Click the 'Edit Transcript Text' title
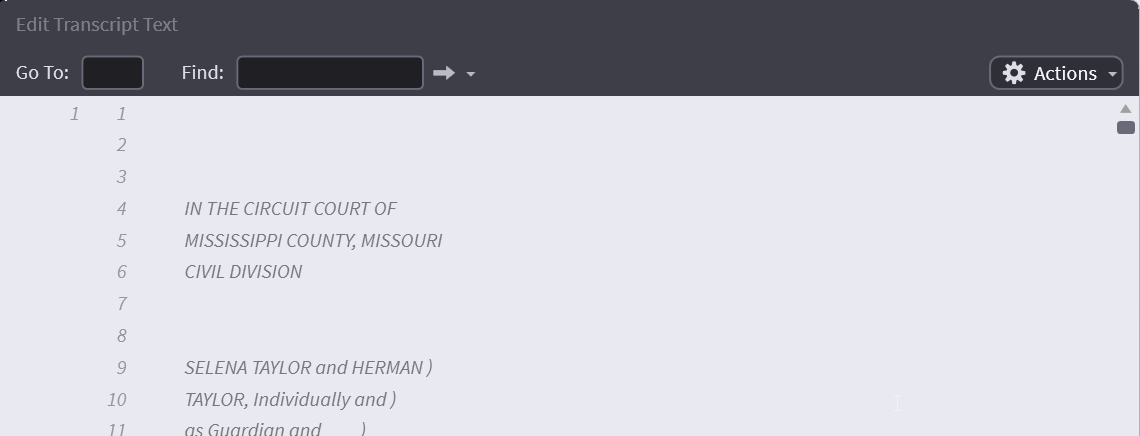 pos(97,24)
